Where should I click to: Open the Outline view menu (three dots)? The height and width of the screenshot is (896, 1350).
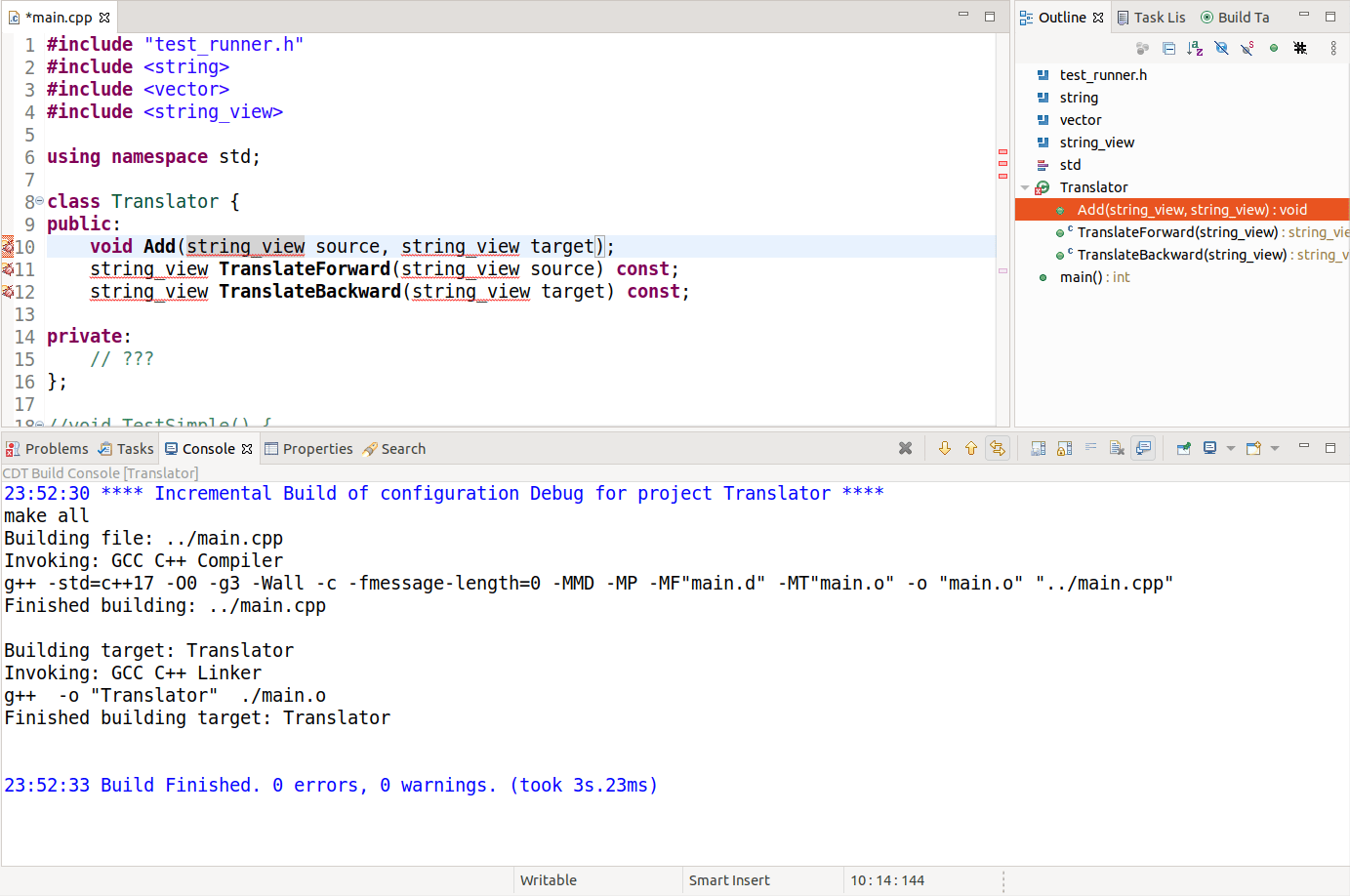click(x=1333, y=48)
